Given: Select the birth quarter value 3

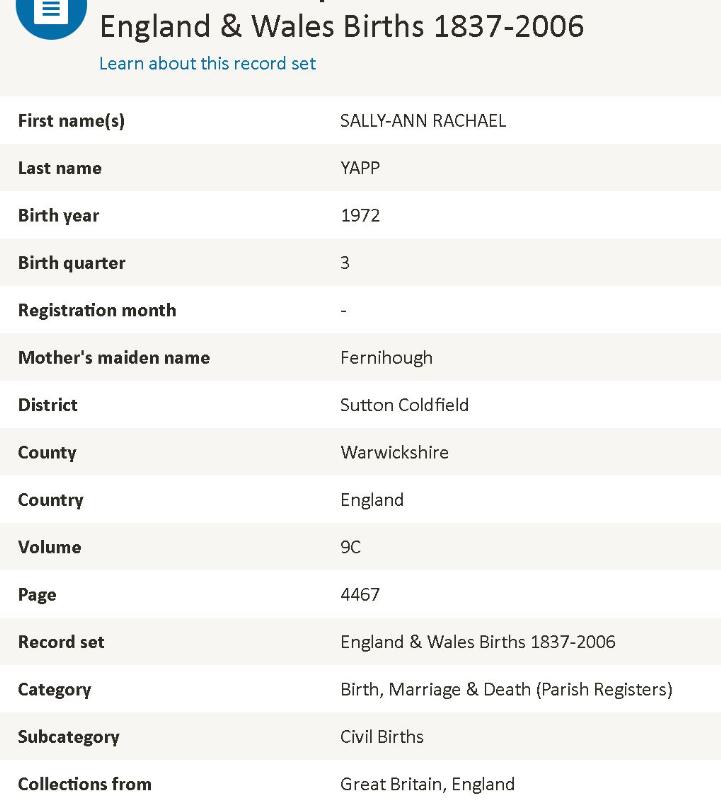Looking at the screenshot, I should tap(345, 263).
